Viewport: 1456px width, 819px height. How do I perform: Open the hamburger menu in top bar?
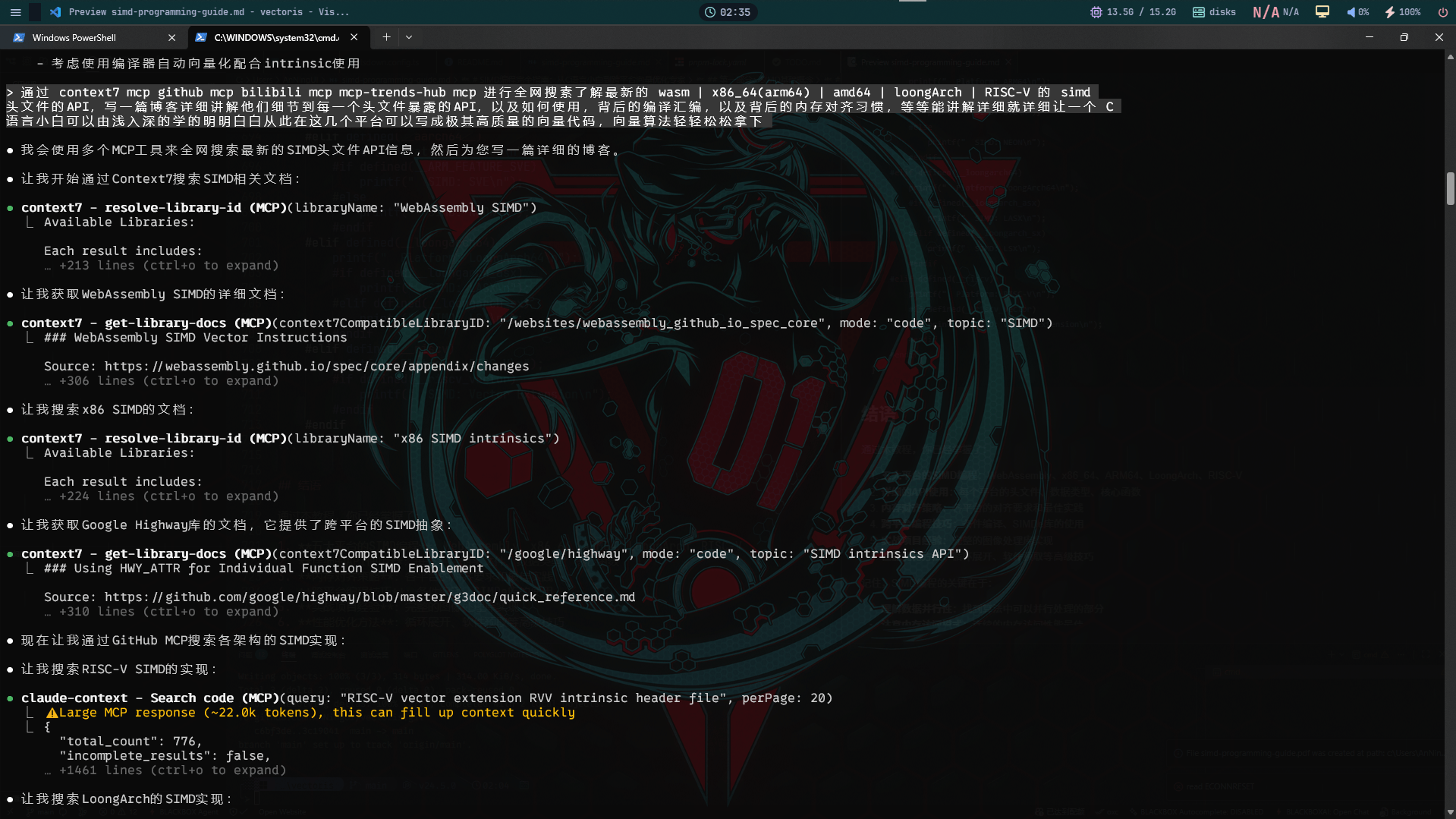point(15,12)
